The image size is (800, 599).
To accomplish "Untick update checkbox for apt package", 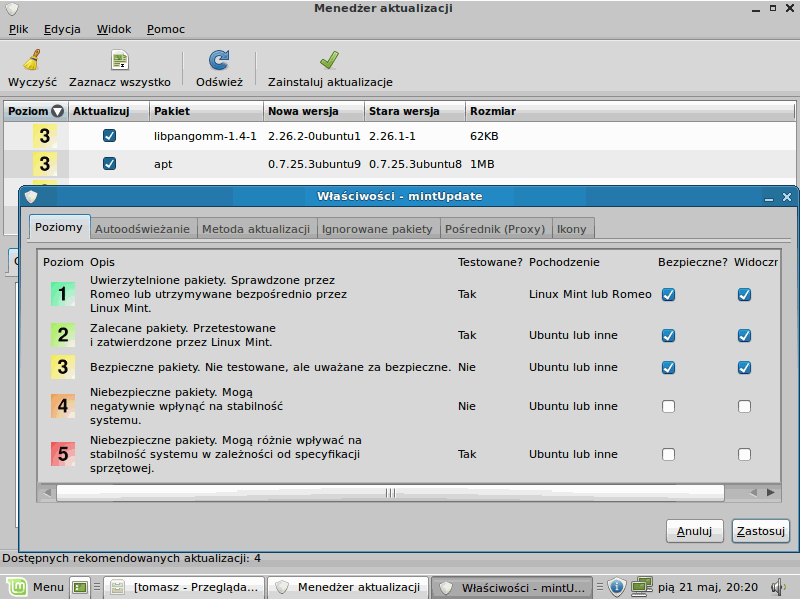I will 110,163.
